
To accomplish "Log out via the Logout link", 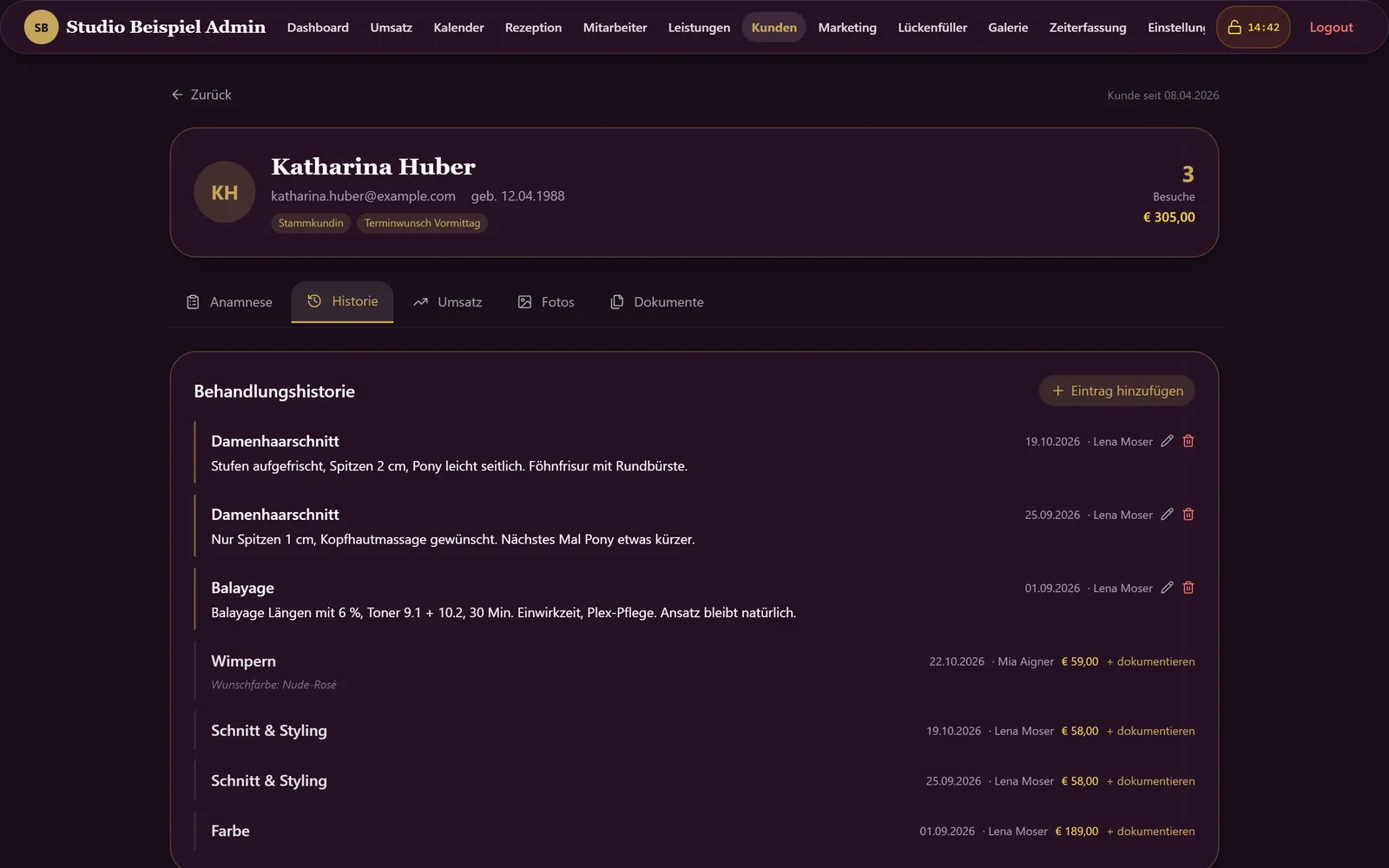I will (x=1331, y=27).
